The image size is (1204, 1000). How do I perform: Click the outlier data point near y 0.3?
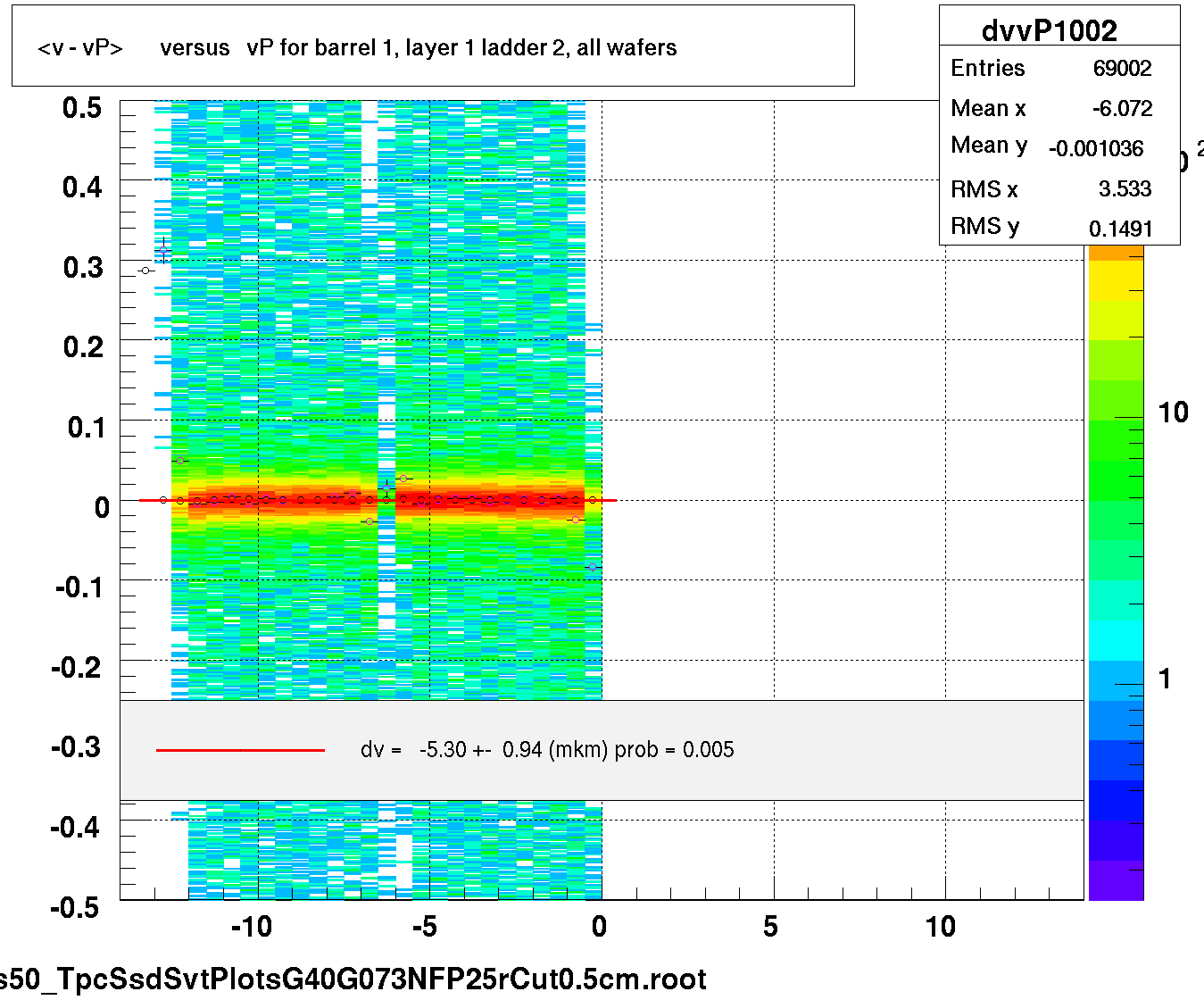coord(145,271)
